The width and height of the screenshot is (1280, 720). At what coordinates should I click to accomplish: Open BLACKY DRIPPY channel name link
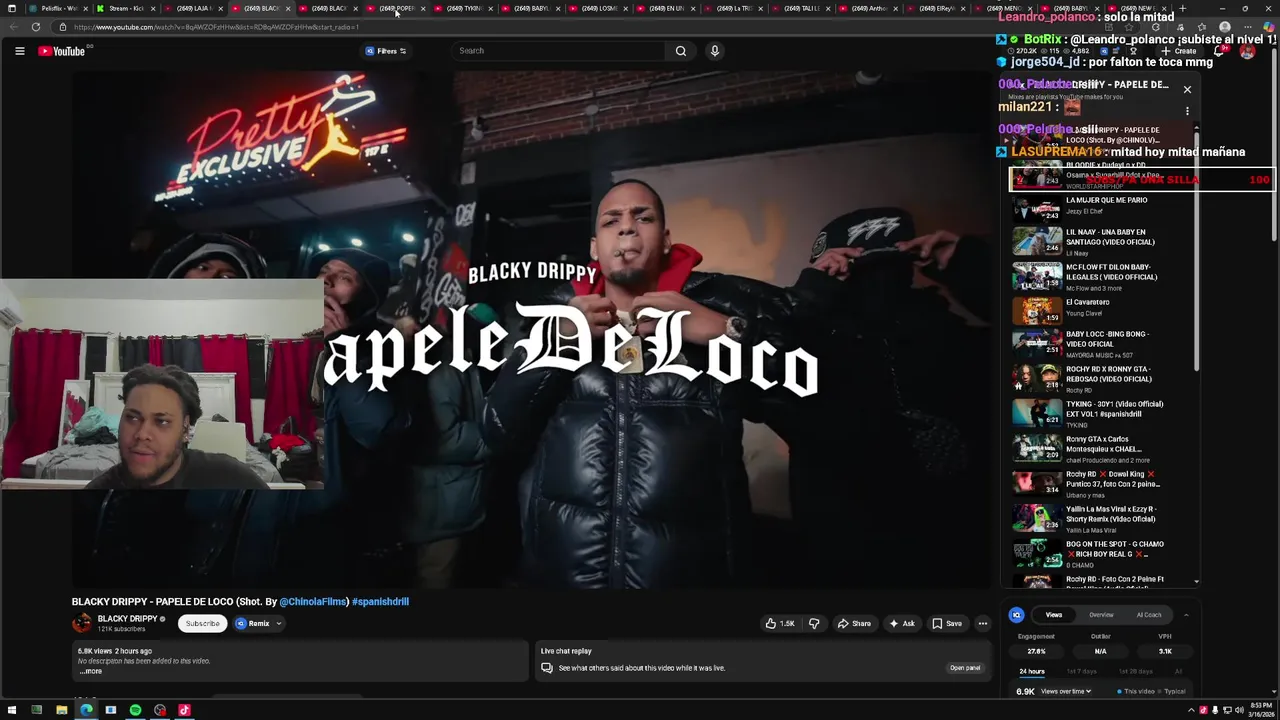127,619
